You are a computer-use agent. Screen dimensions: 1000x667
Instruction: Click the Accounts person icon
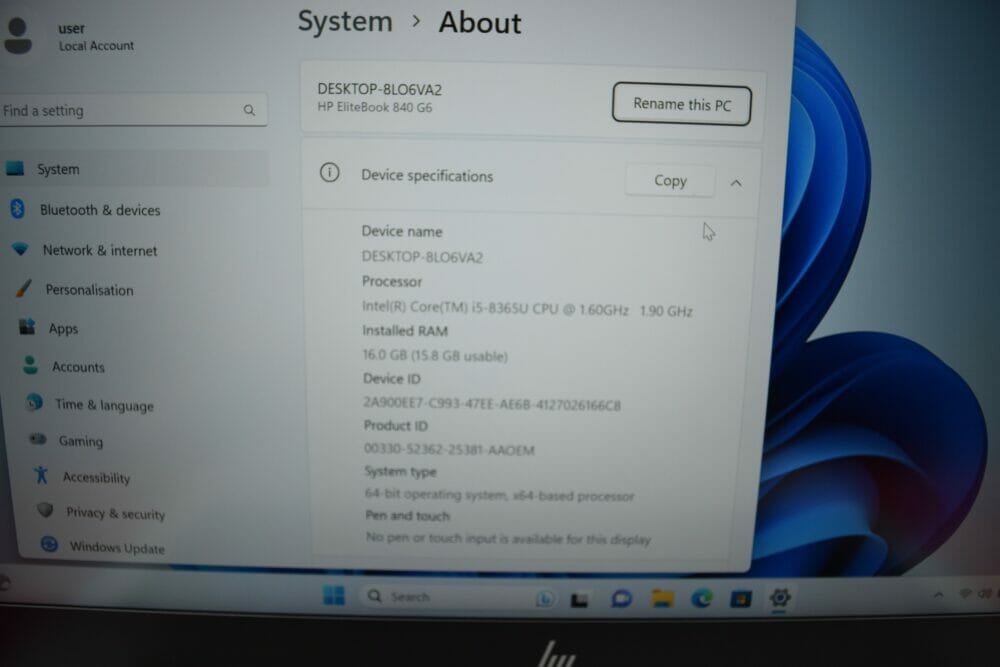(30, 365)
